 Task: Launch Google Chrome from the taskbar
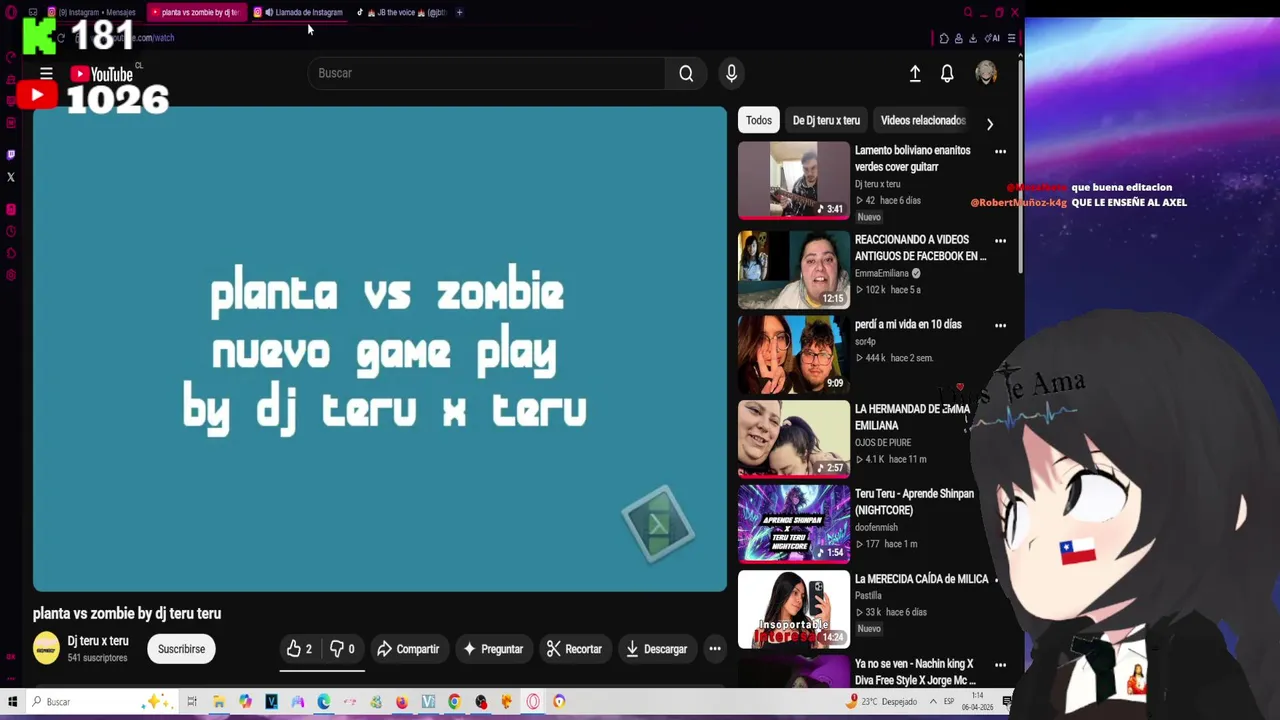(454, 702)
